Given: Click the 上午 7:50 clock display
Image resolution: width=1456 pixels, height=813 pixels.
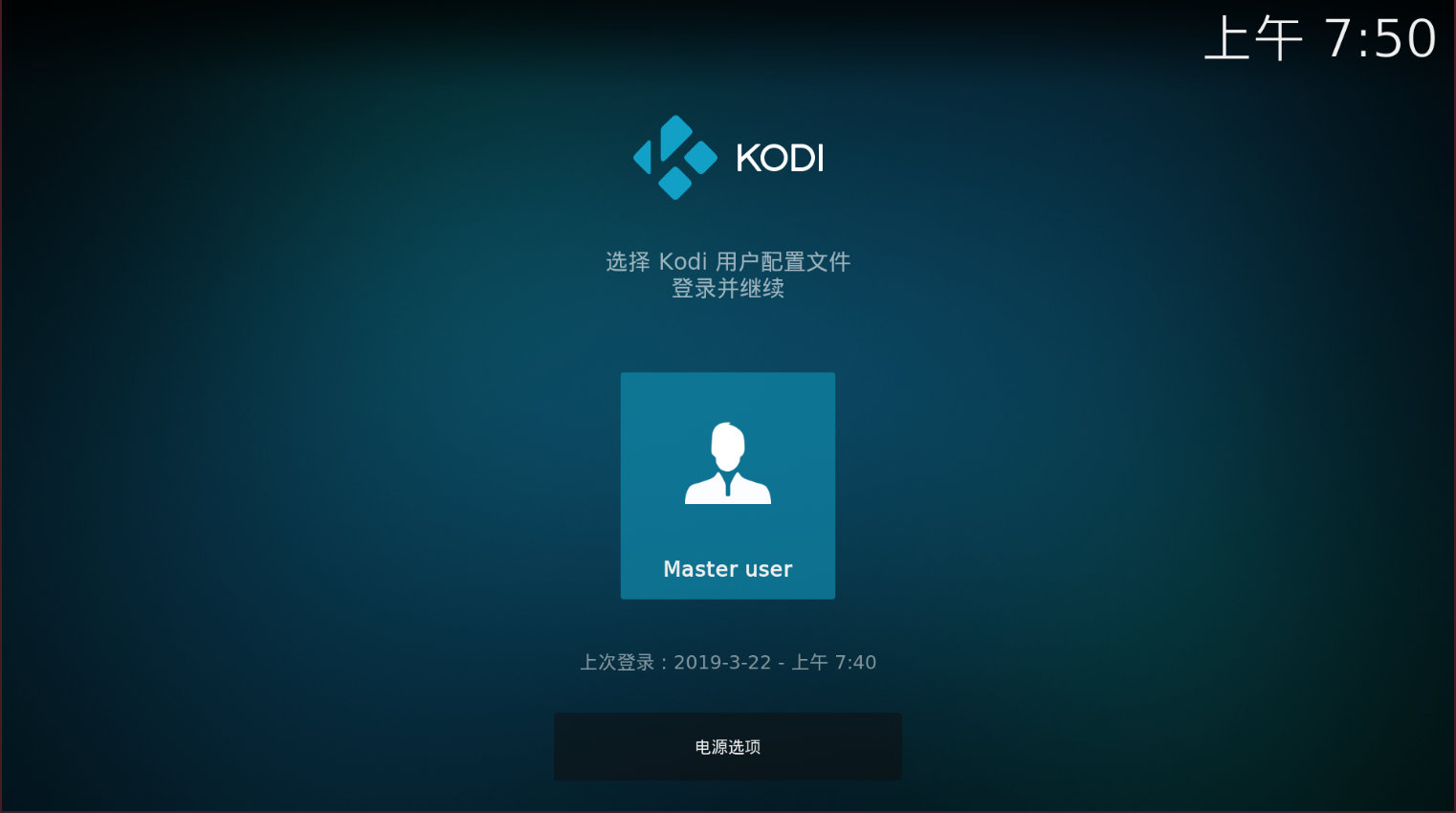Looking at the screenshot, I should (1320, 39).
